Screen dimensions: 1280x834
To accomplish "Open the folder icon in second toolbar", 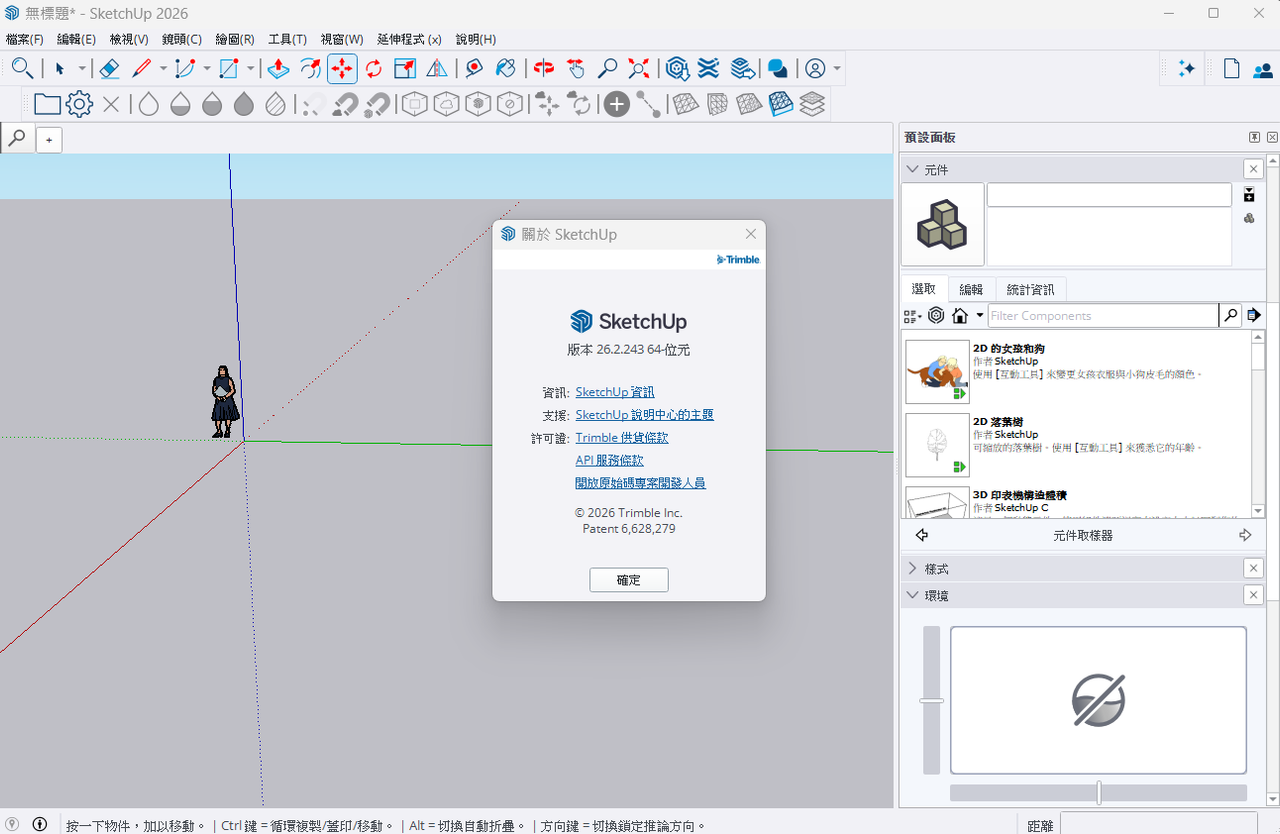I will (47, 104).
